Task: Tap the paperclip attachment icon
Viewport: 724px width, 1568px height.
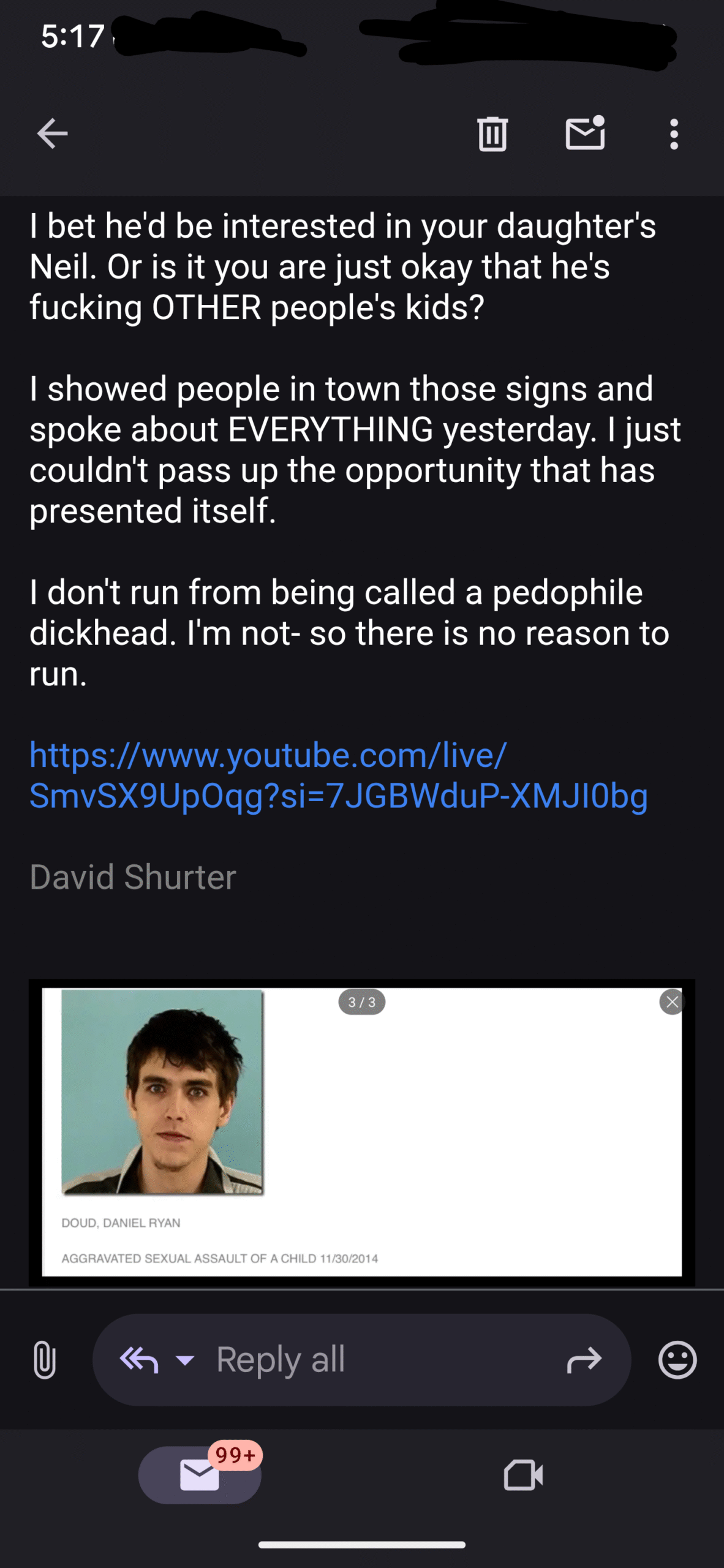Action: coord(44,1360)
